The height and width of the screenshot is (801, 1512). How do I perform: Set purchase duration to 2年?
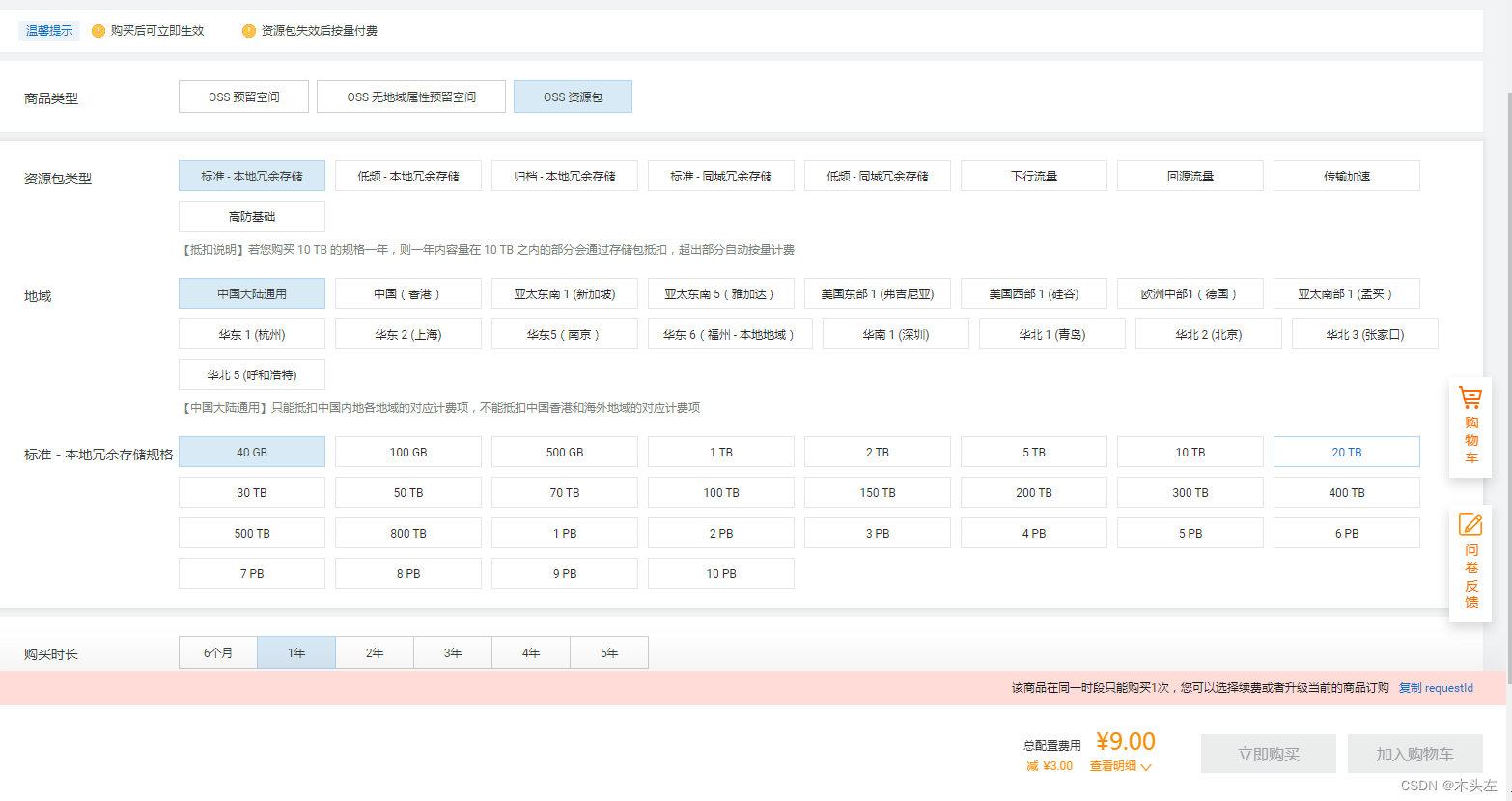point(375,652)
